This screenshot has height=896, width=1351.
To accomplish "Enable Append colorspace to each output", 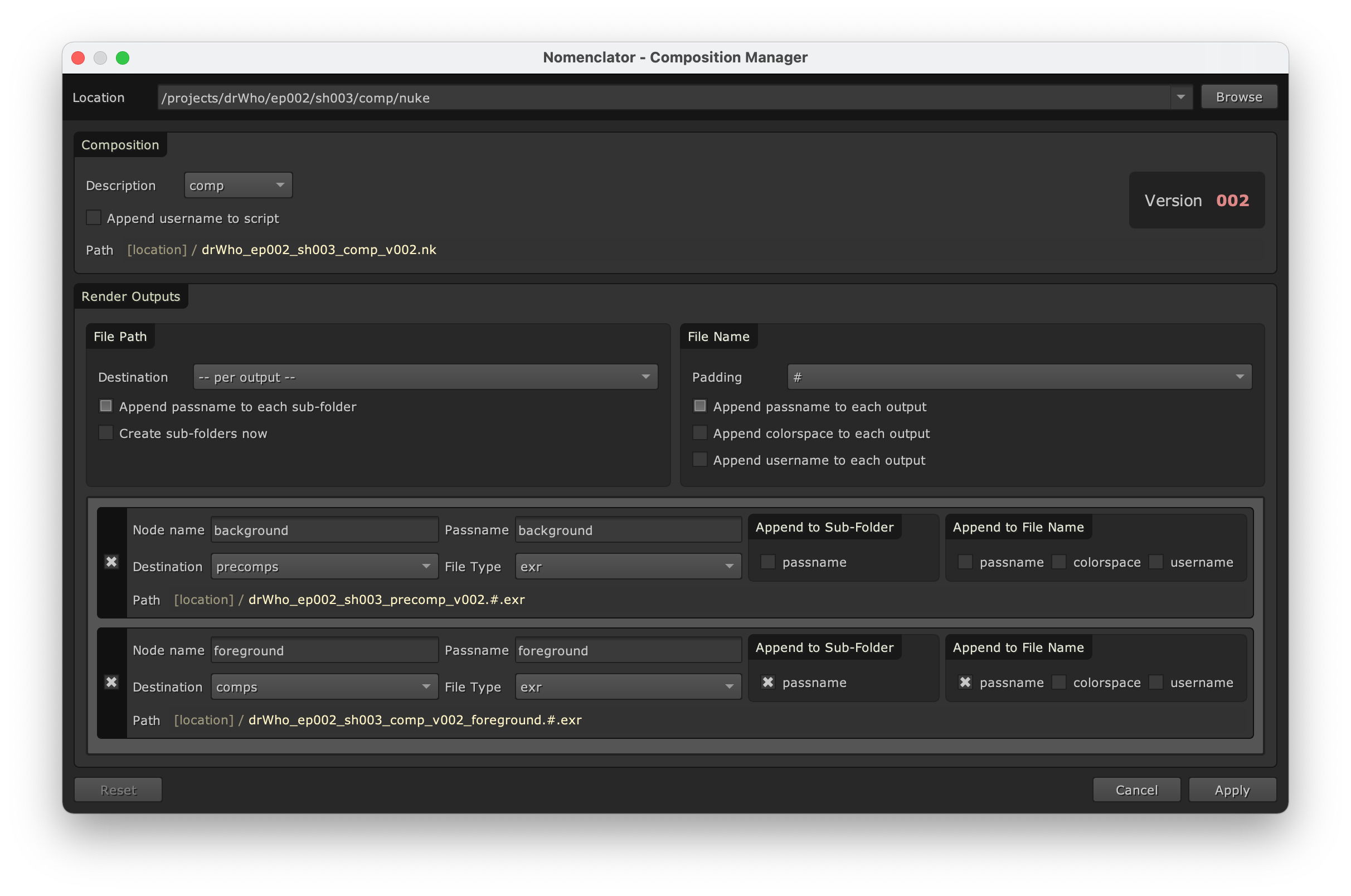I will (x=699, y=433).
